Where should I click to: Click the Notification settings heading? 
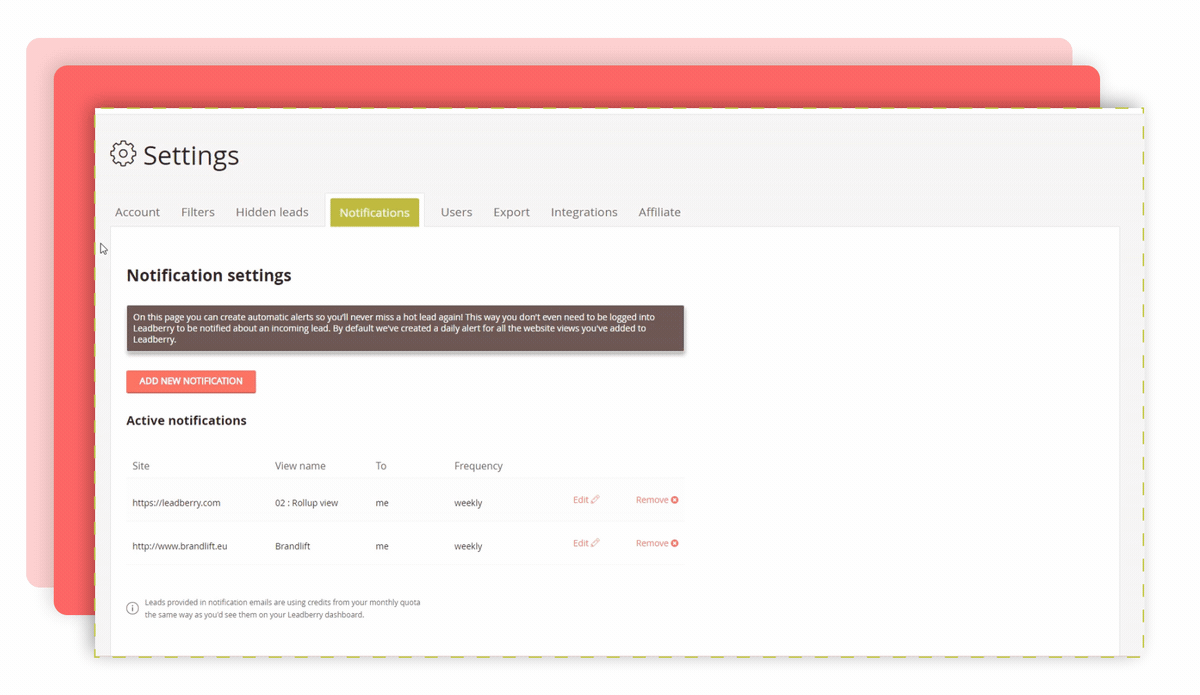(x=209, y=275)
